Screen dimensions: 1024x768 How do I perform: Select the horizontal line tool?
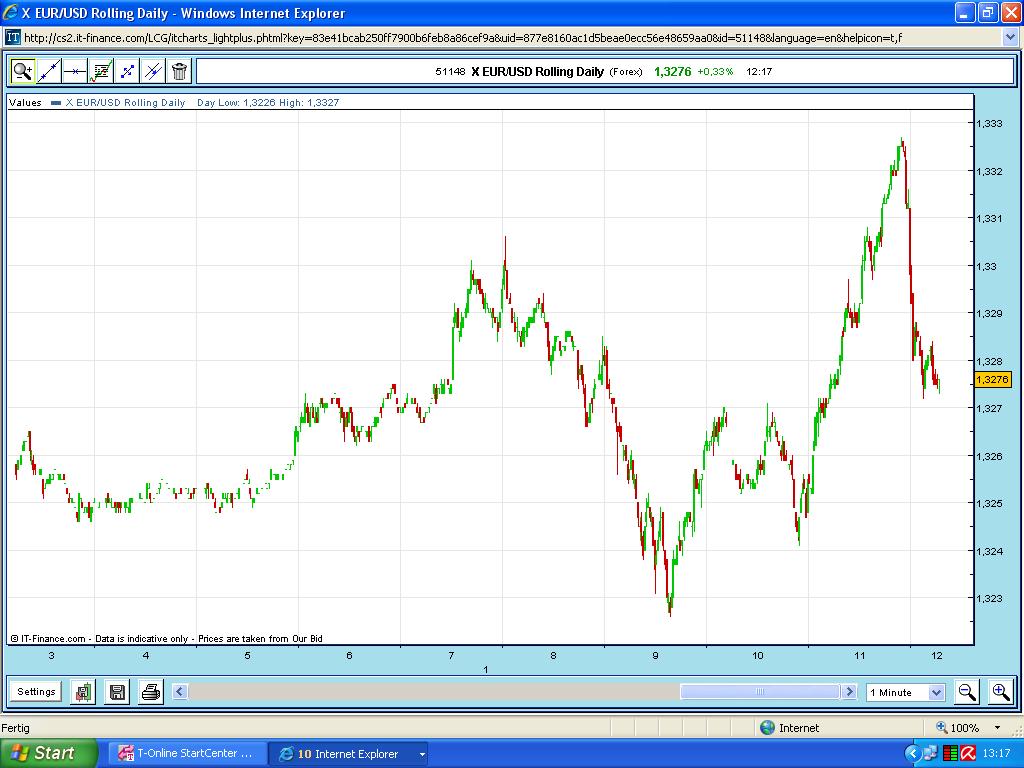click(x=74, y=71)
